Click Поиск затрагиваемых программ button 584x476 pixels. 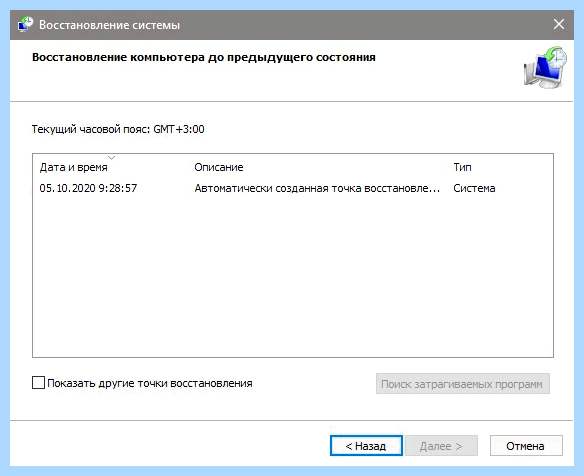coord(463,384)
